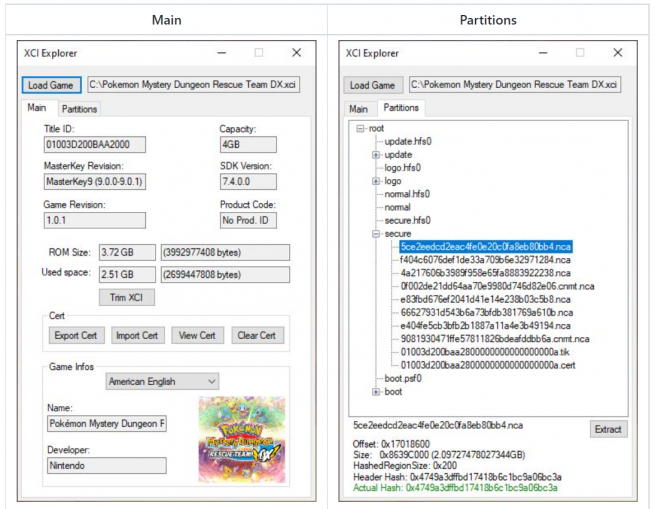Select the .cert file in tree
This screenshot has height=509, width=655.
pyautogui.click(x=488, y=365)
